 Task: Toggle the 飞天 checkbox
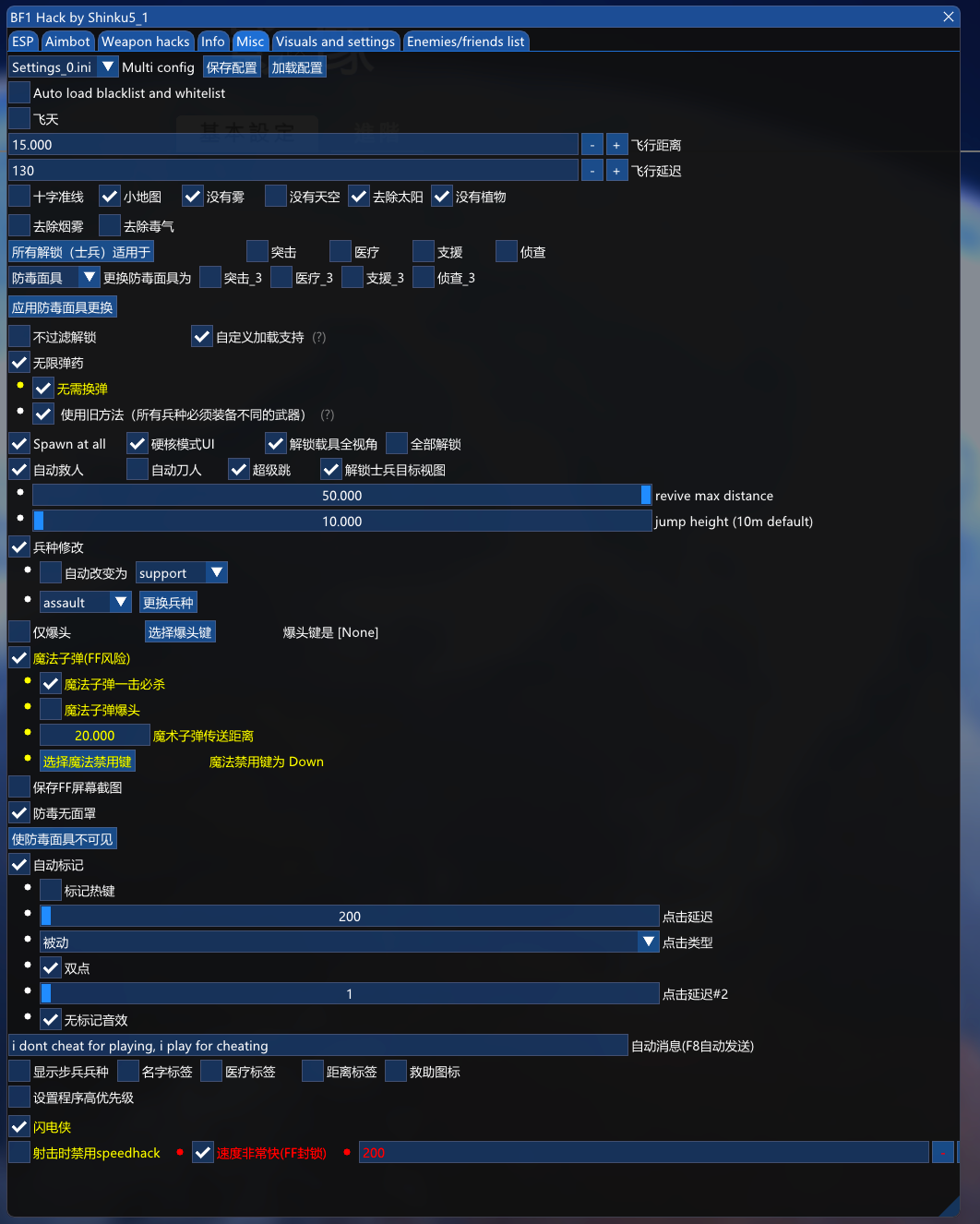(x=19, y=119)
